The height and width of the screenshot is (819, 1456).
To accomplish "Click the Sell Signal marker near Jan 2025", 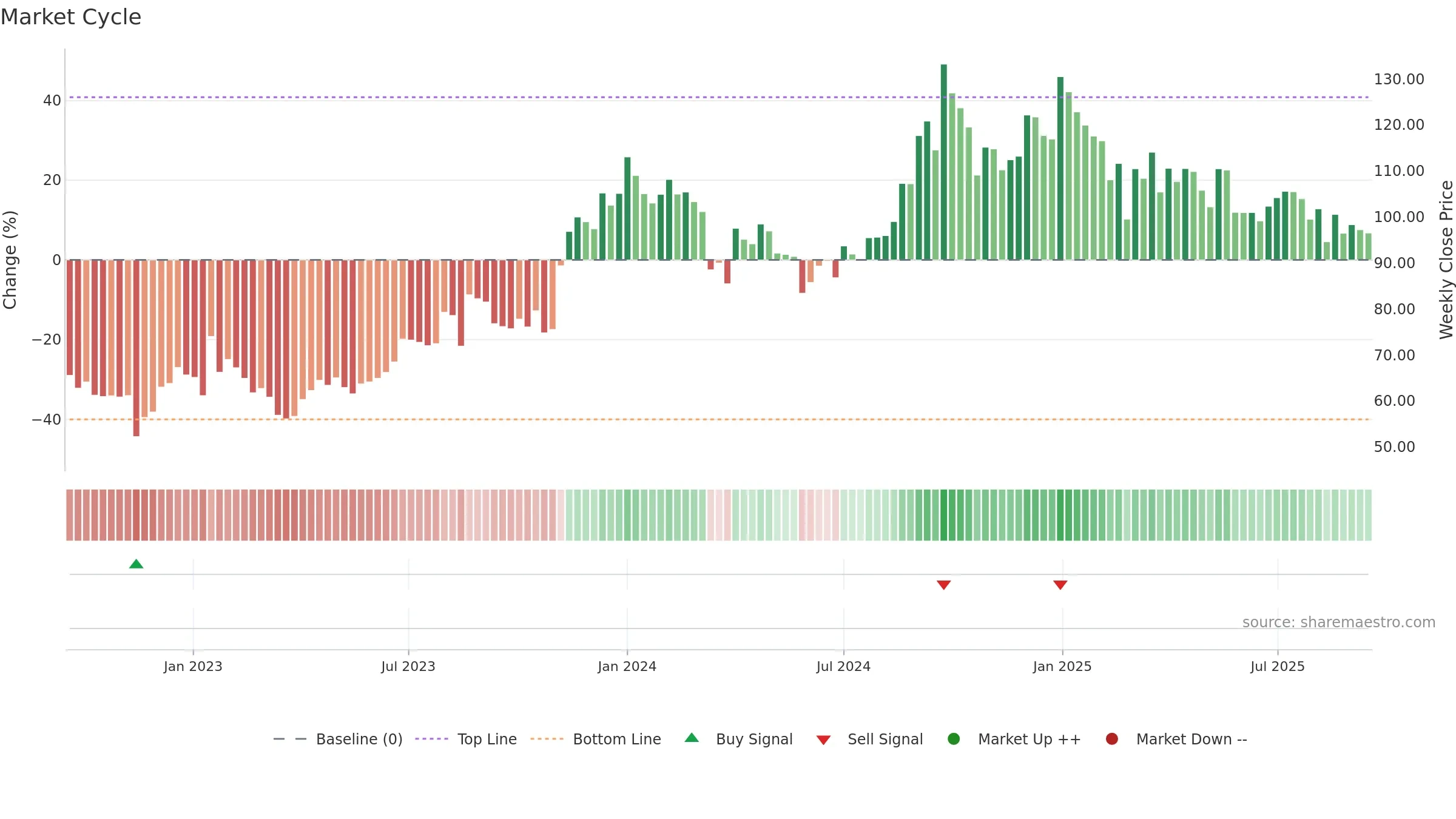I will click(1060, 585).
